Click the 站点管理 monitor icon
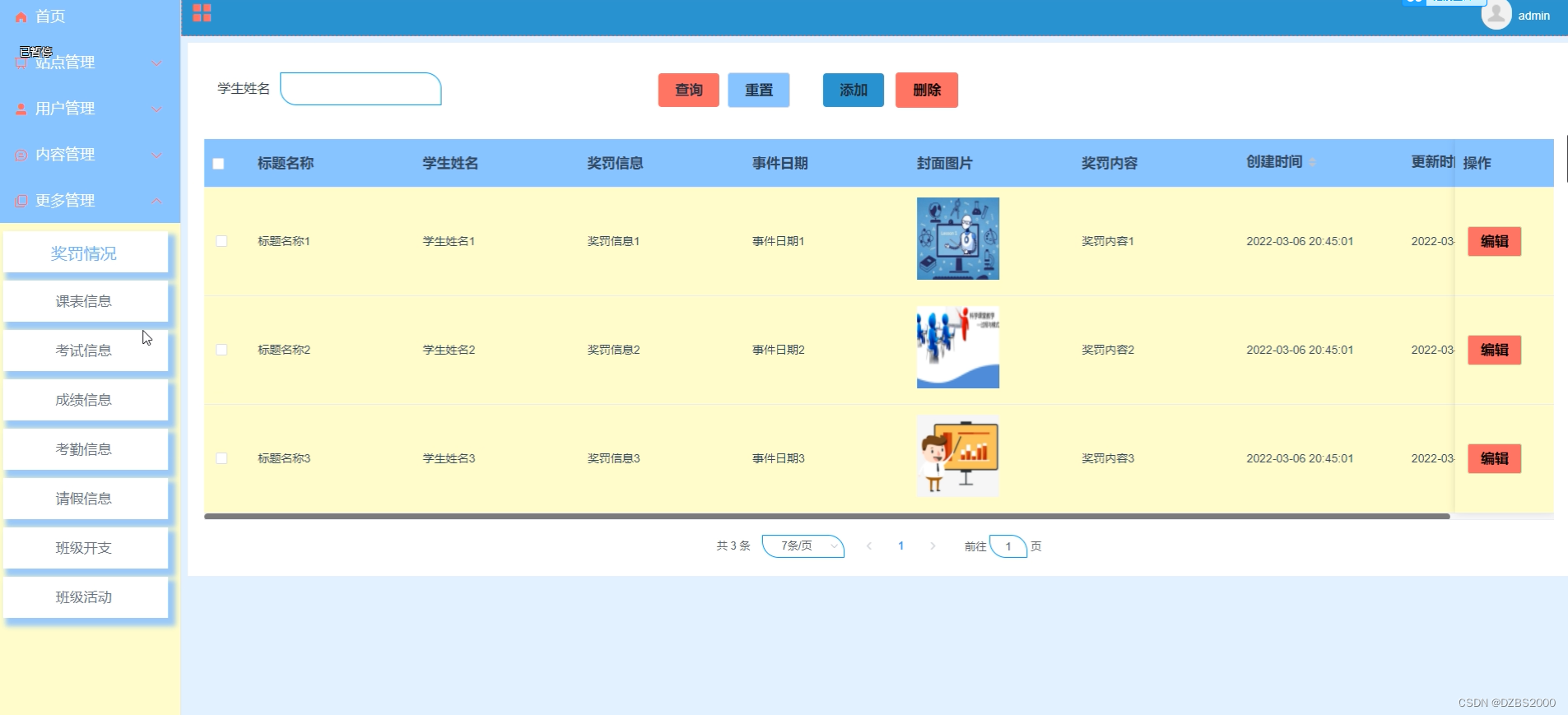Screen dimensions: 1568x715 [21, 63]
